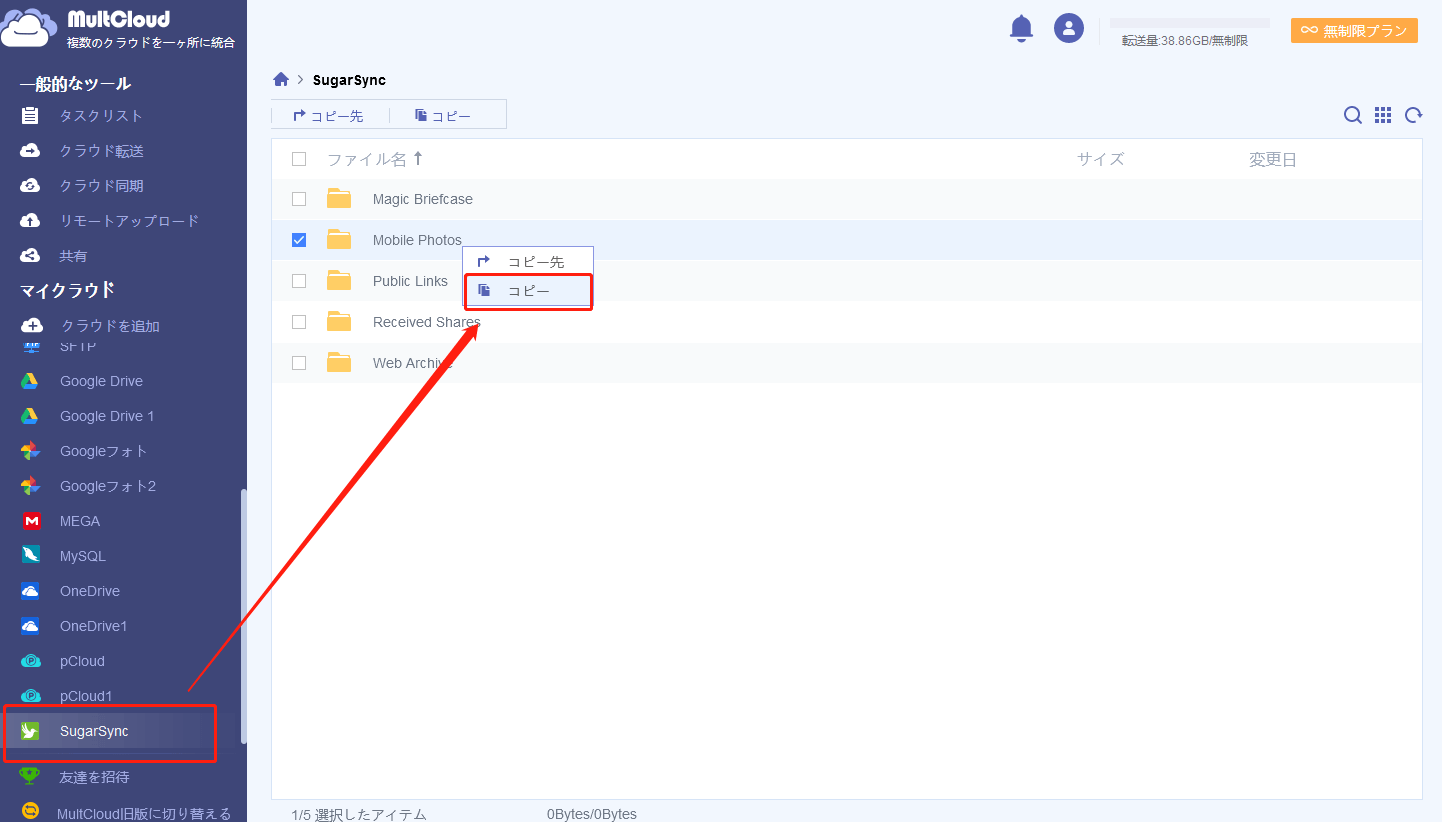The height and width of the screenshot is (822, 1442).
Task: Open クラウド同期 in the sidebar
Action: 101,186
